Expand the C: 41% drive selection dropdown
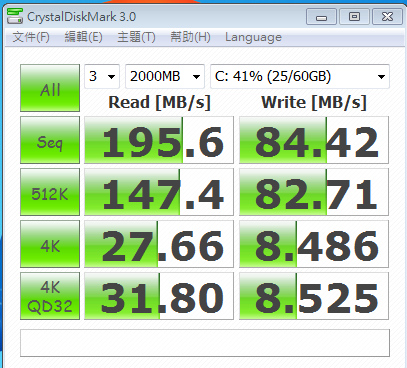The height and width of the screenshot is (368, 407). tap(300, 76)
